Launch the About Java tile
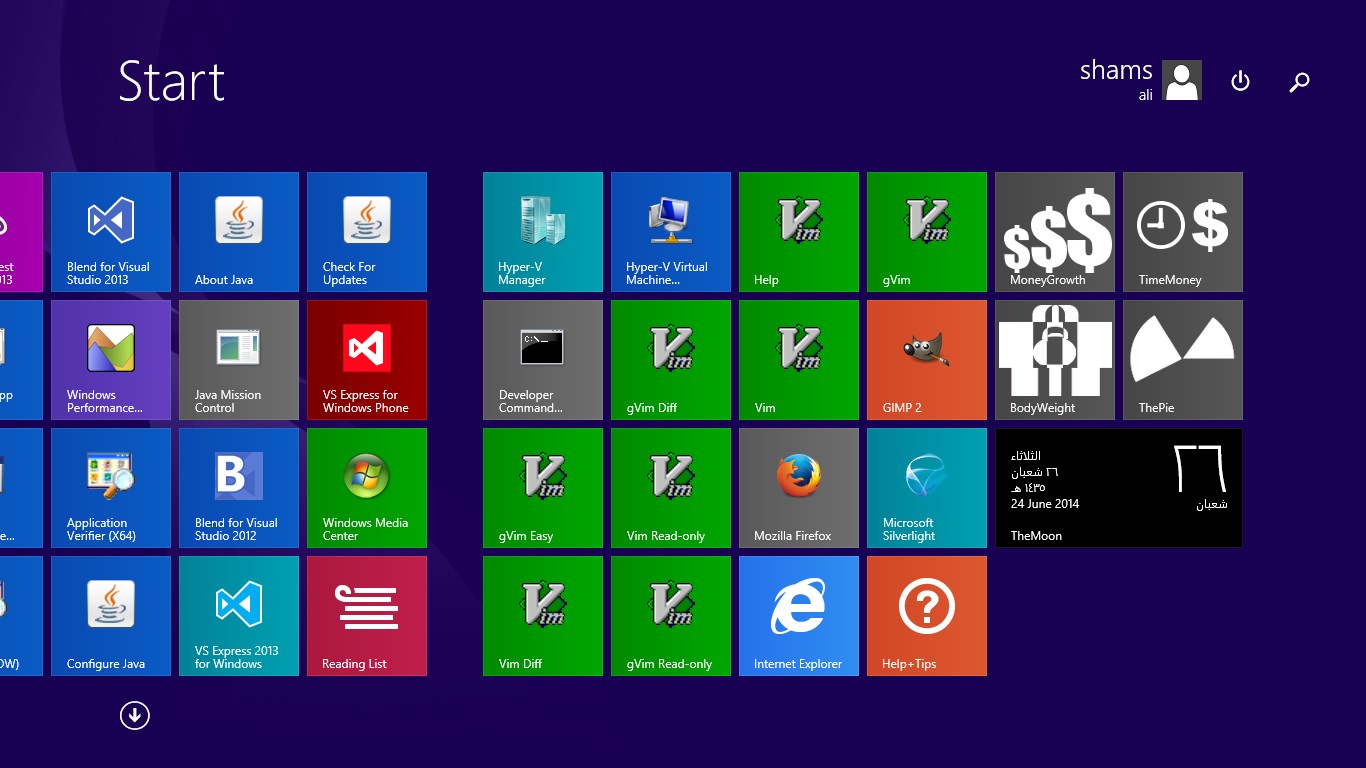Viewport: 1366px width, 768px height. pos(239,232)
